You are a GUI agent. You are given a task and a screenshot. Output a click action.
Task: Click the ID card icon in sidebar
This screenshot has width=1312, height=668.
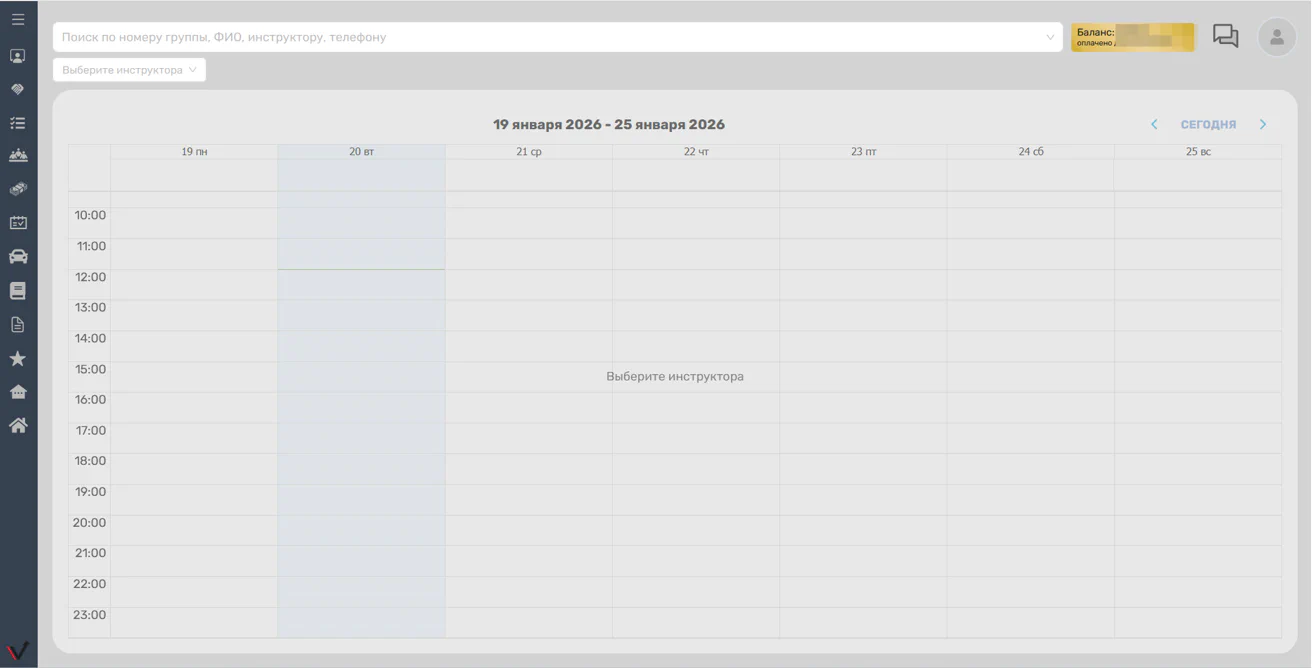[18, 56]
